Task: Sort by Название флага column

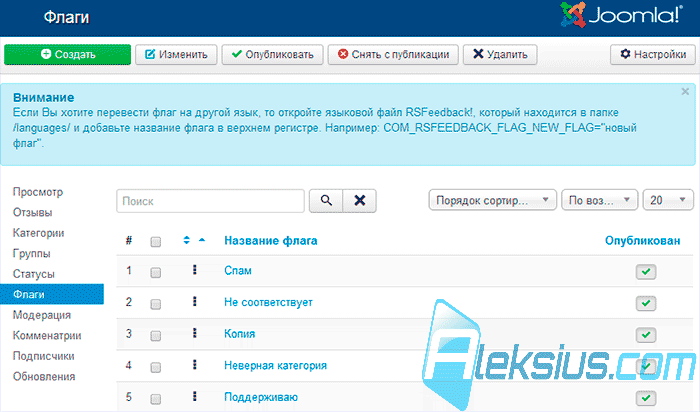Action: click(271, 241)
